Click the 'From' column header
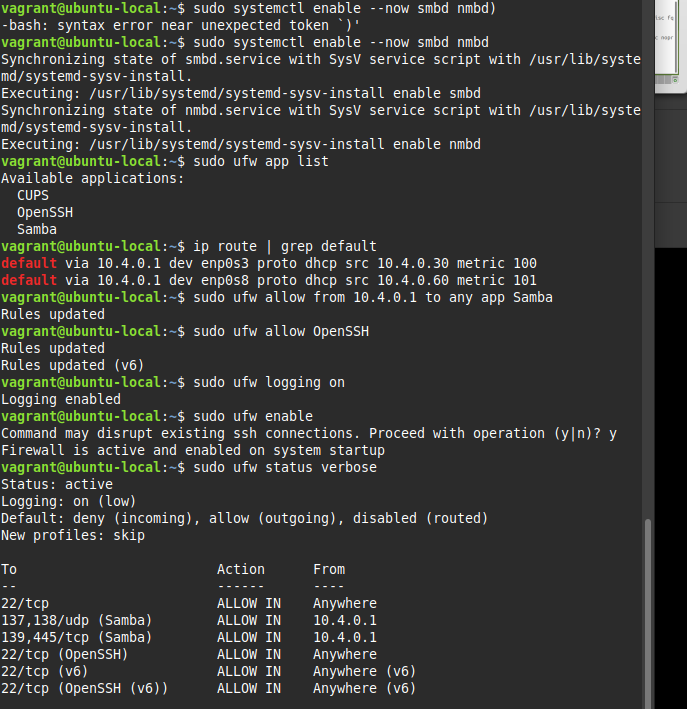687x709 pixels. point(329,569)
